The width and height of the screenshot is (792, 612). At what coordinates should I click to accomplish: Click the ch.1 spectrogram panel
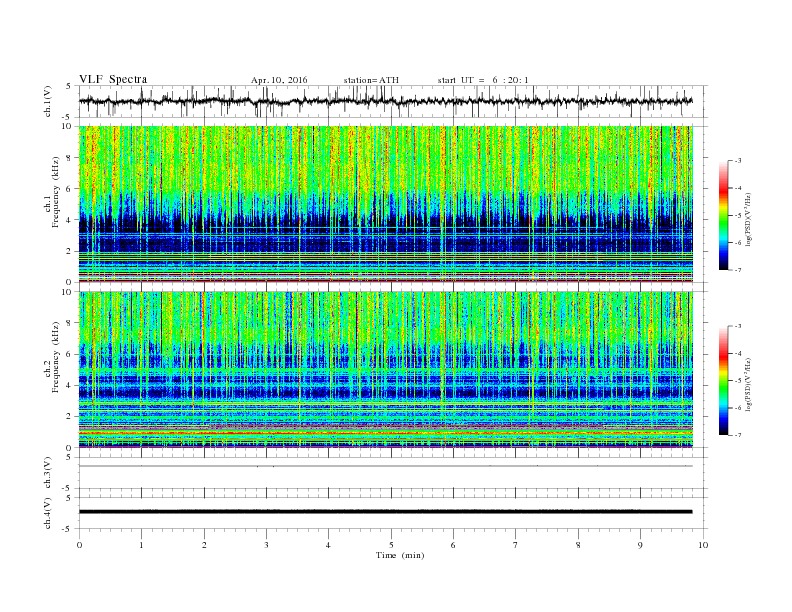[x=386, y=204]
